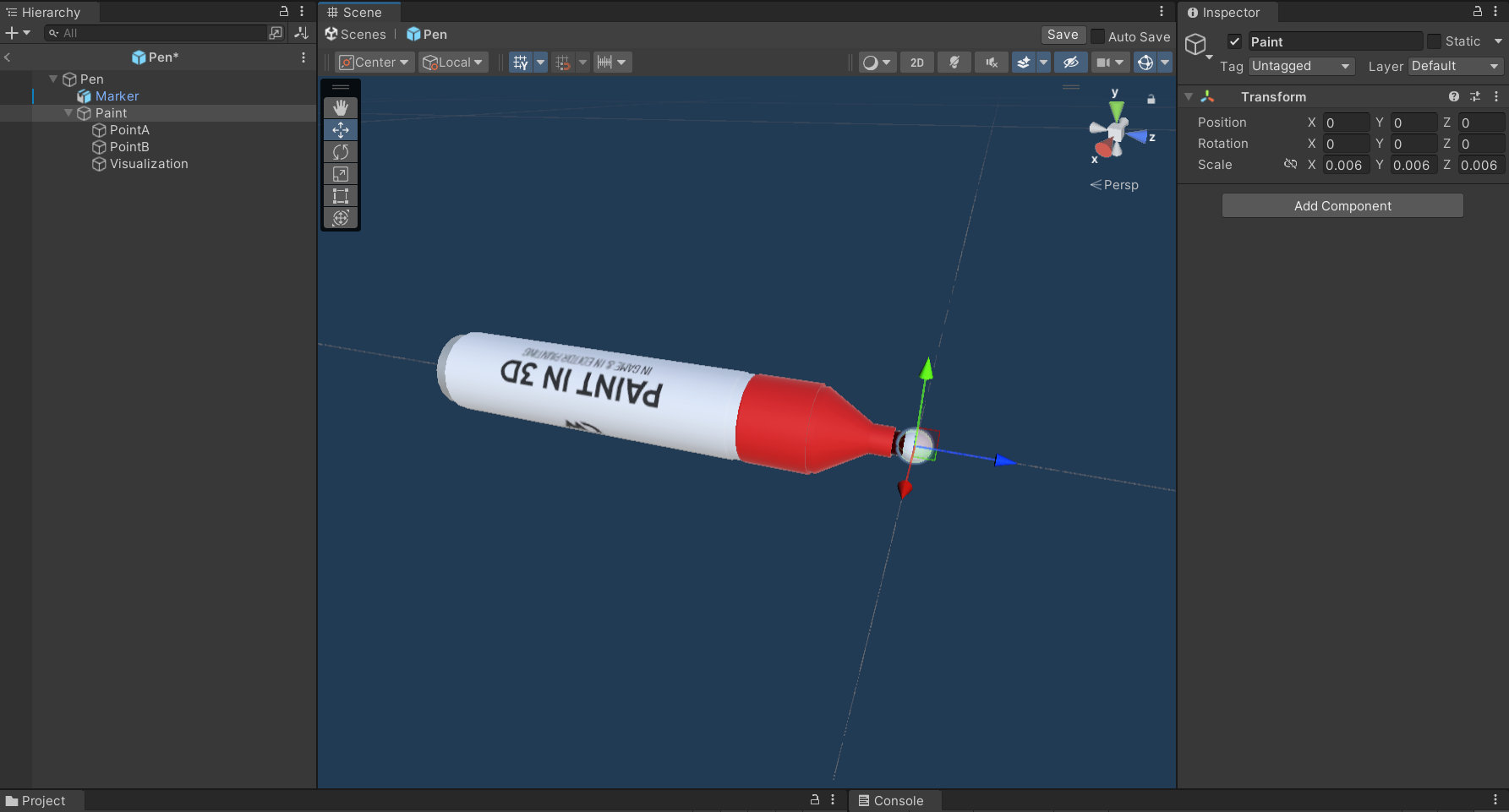Open the Layer dropdown showing Default
1509x812 pixels.
[1454, 66]
